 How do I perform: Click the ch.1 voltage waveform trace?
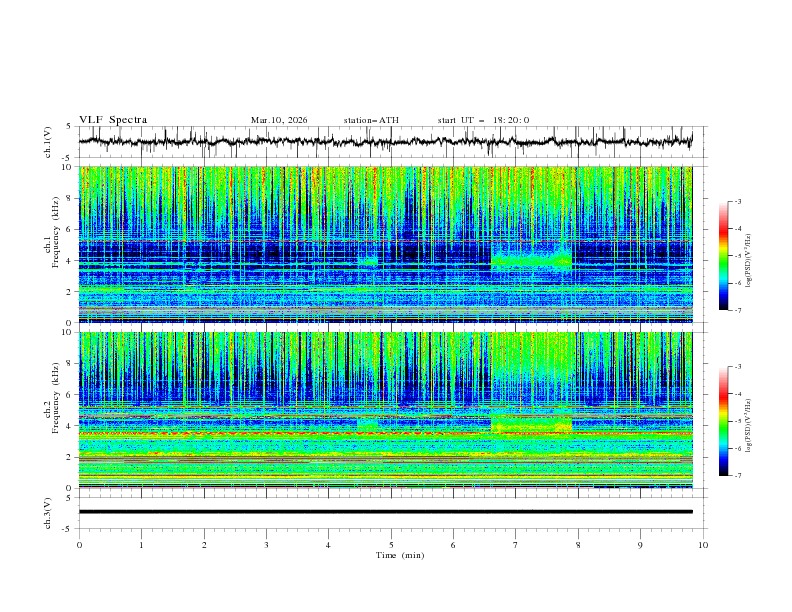point(385,142)
